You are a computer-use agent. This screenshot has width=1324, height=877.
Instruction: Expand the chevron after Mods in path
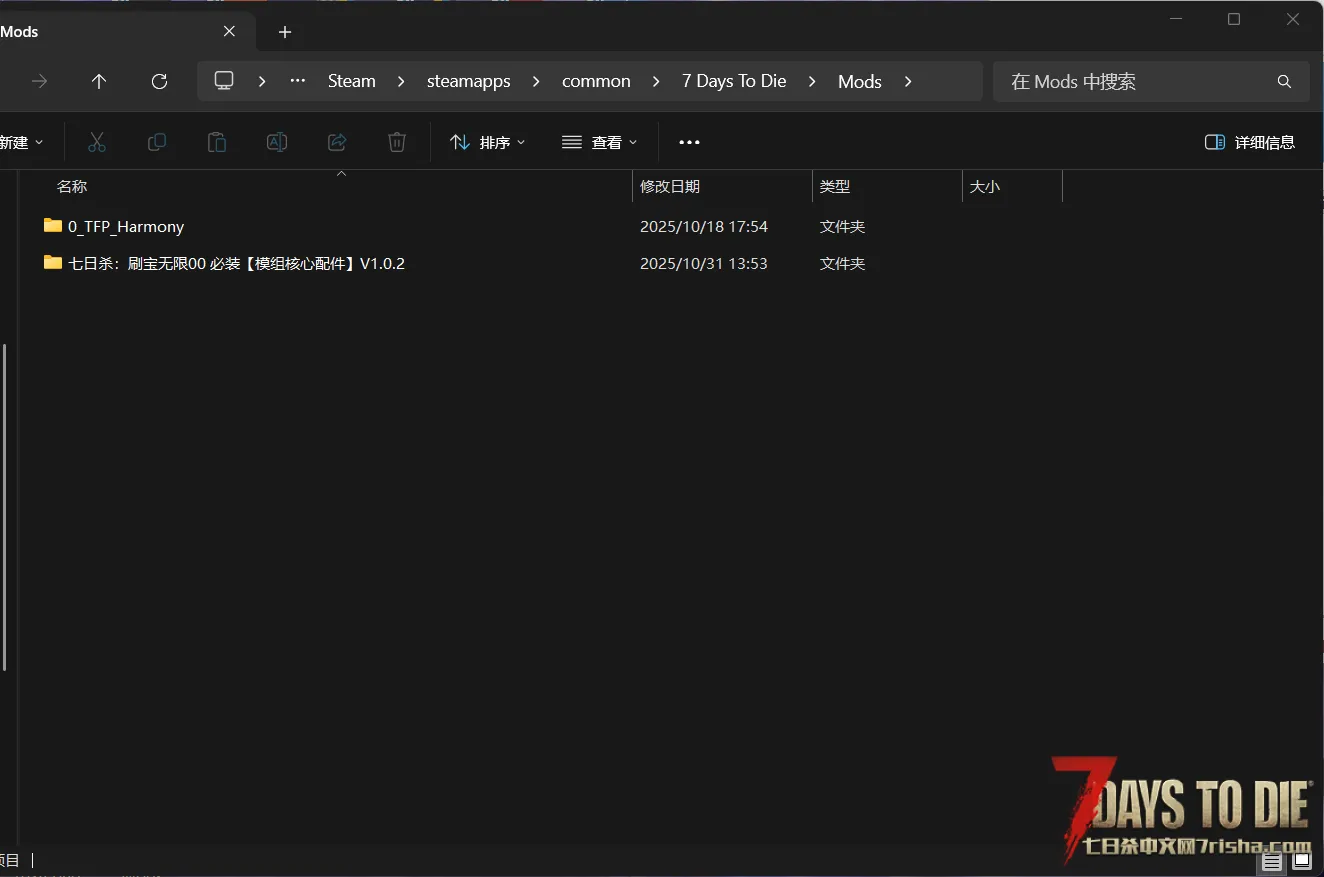[x=908, y=81]
